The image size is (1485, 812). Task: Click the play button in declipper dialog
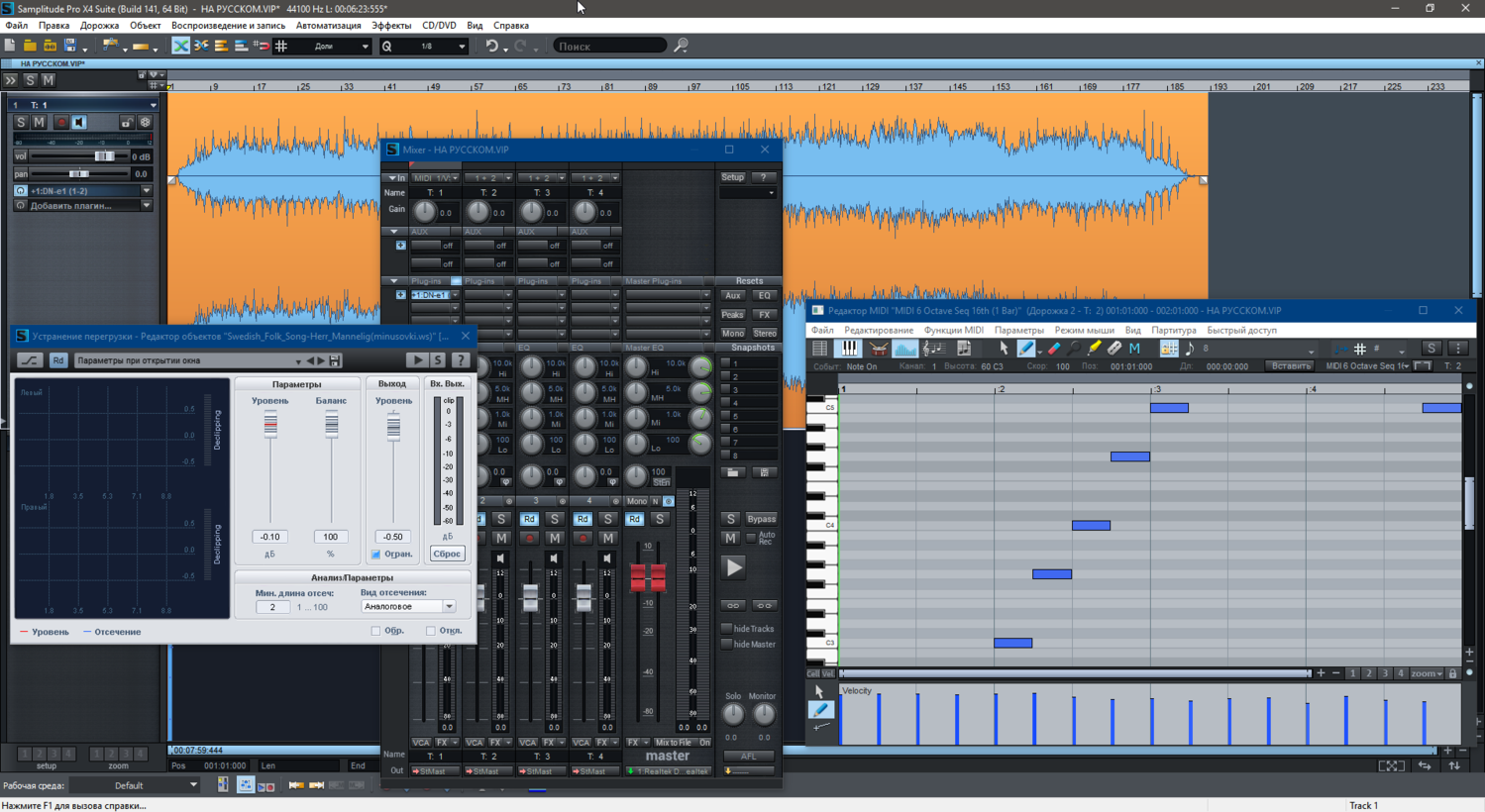pyautogui.click(x=417, y=360)
